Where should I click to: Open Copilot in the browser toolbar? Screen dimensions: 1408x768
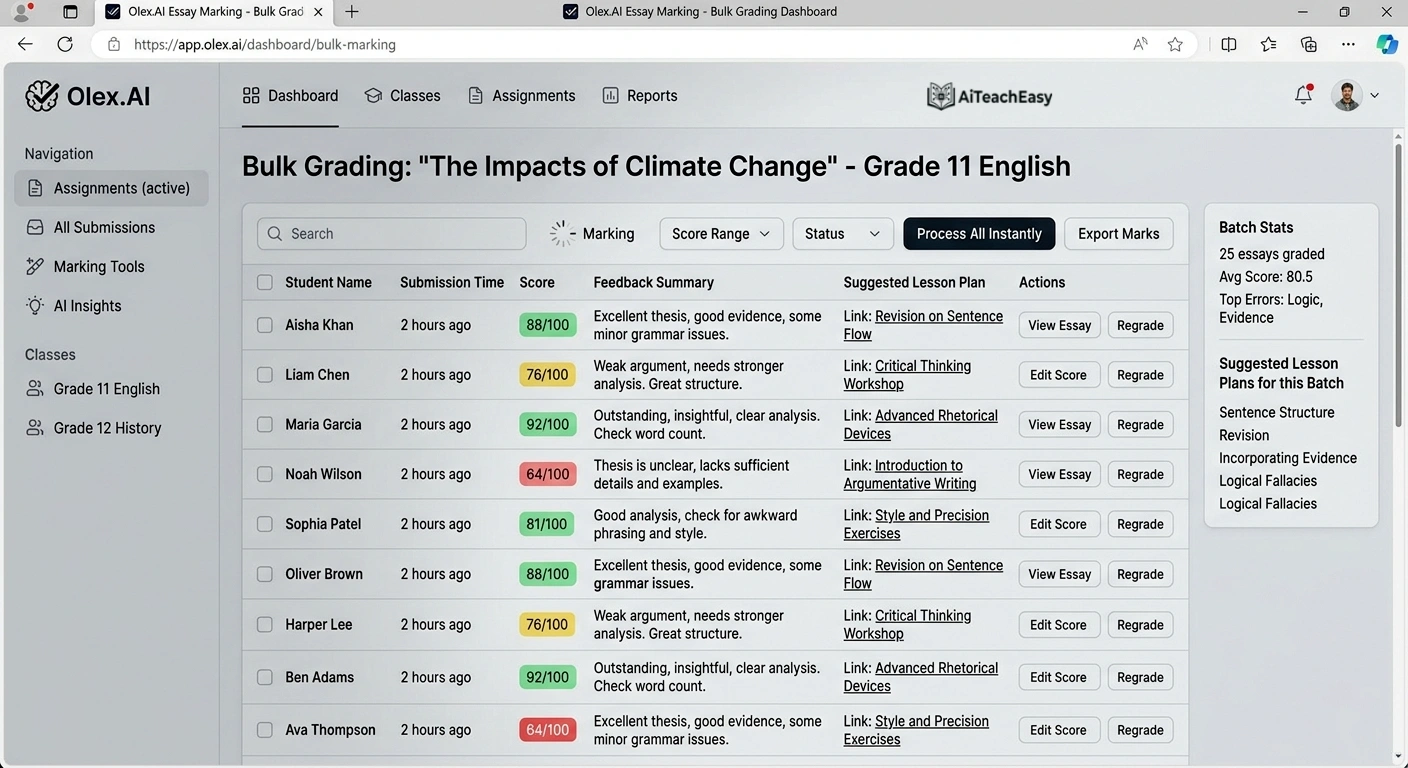point(1386,44)
